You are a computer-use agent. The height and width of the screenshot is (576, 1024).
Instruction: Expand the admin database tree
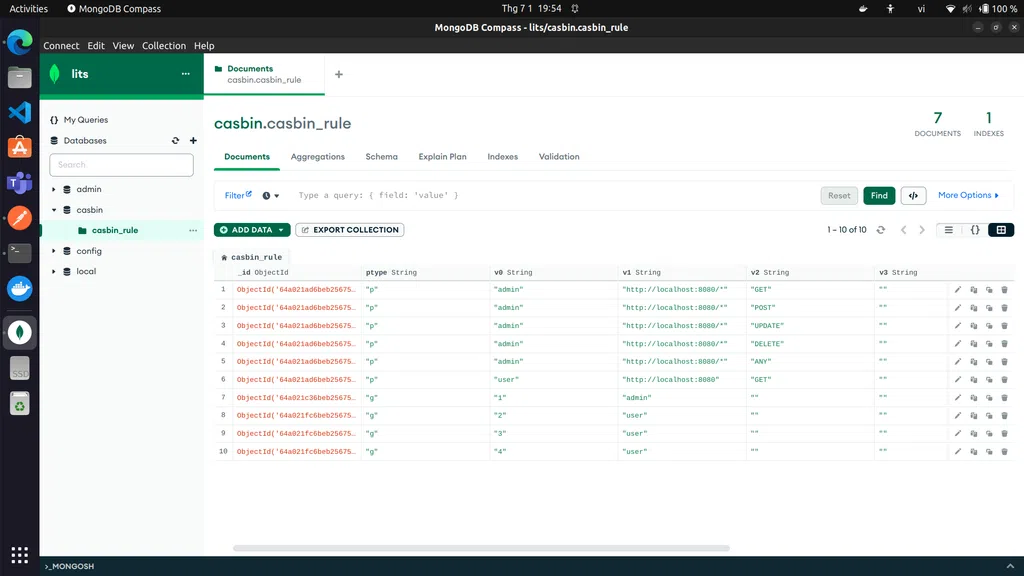54,189
